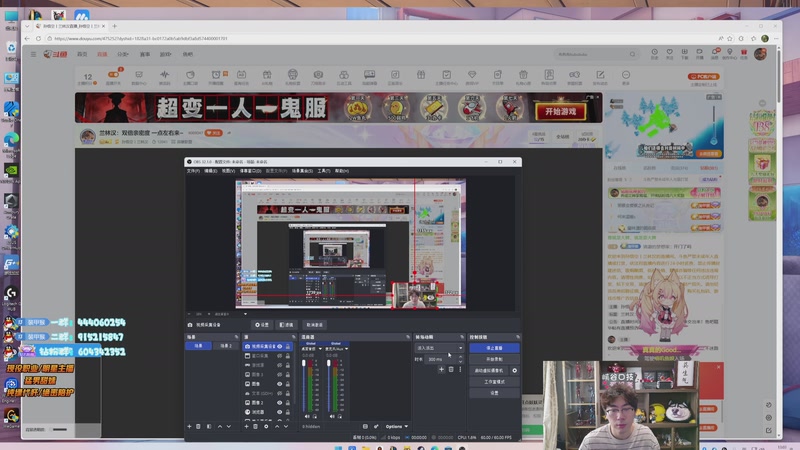The width and height of the screenshot is (800, 450).
Task: Open OBS 工具(T) menu
Action: [323, 171]
